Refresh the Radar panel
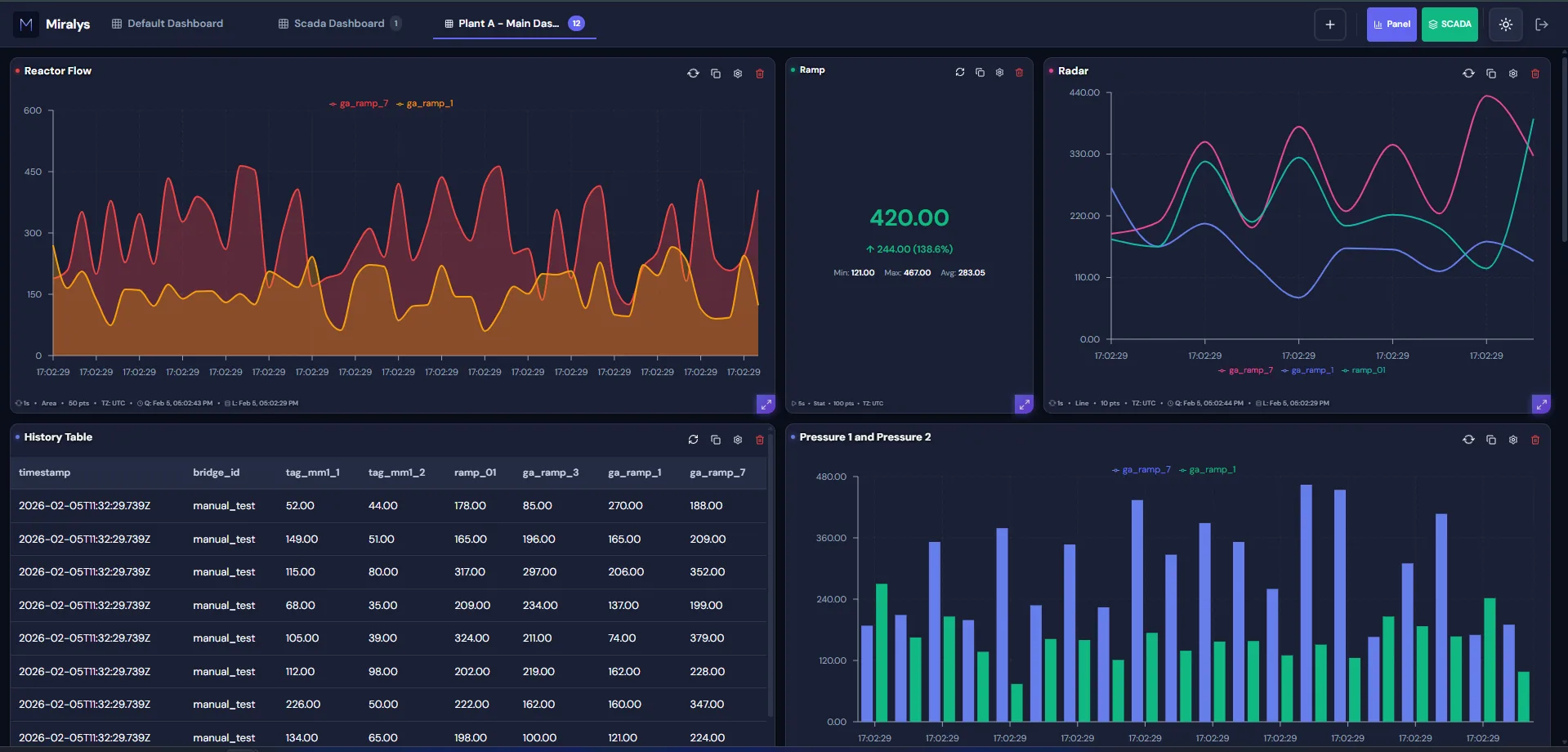Image resolution: width=1568 pixels, height=752 pixels. (1468, 74)
